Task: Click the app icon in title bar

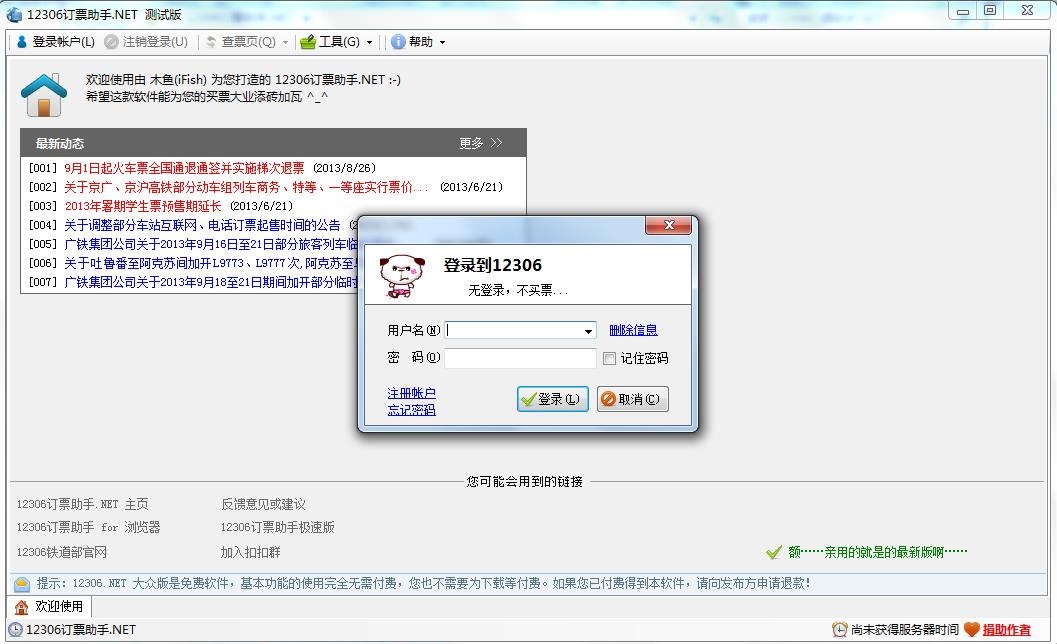Action: click(15, 14)
